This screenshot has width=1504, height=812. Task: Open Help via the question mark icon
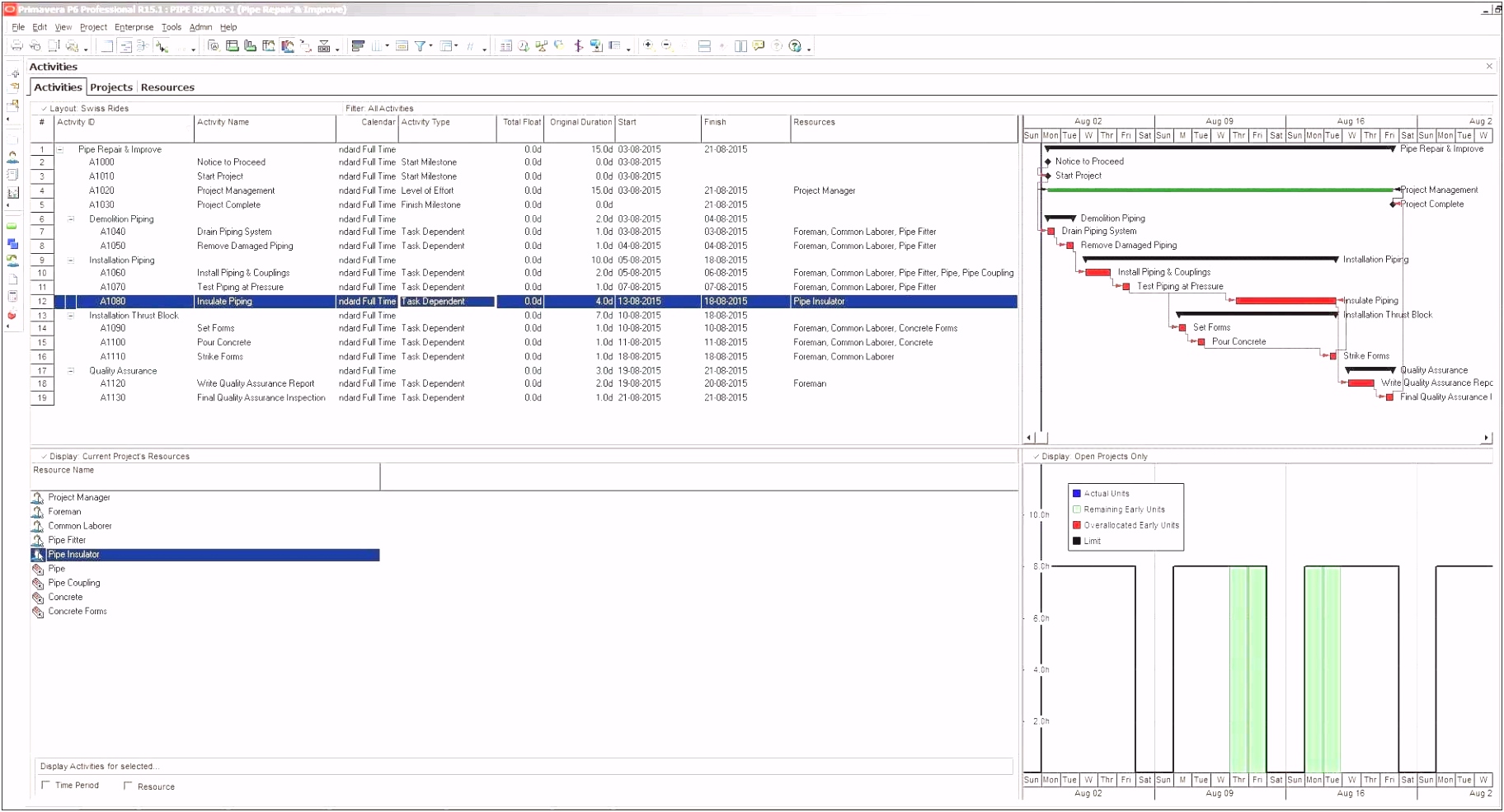794,46
